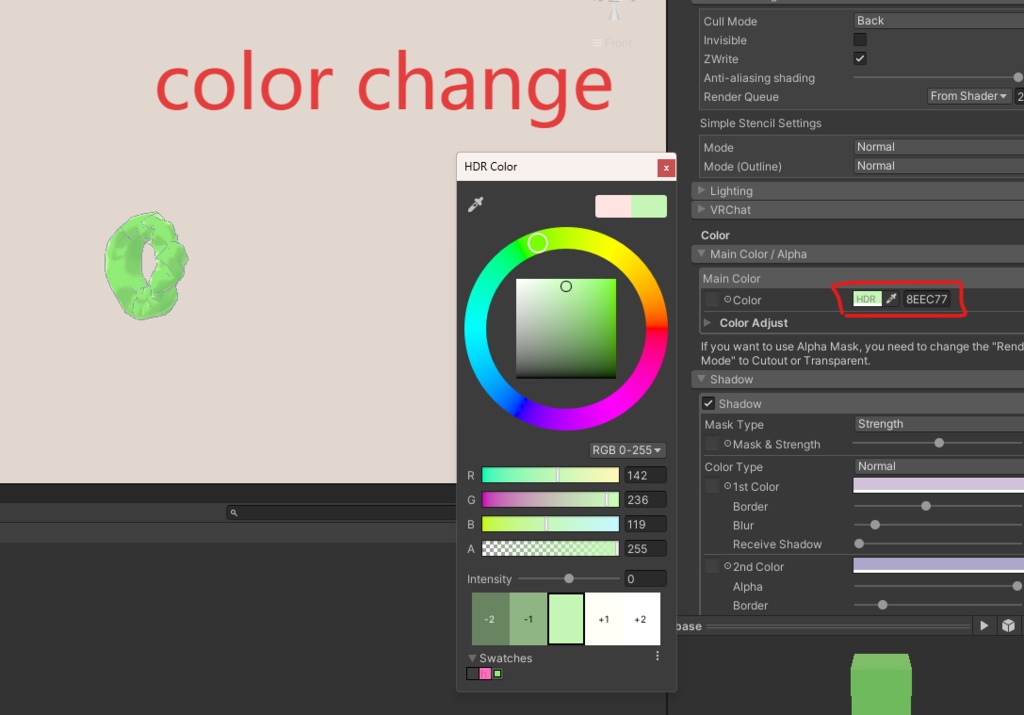The height and width of the screenshot is (715, 1024).
Task: Click the texture picker circle beside Mask & Strength
Action: point(727,444)
